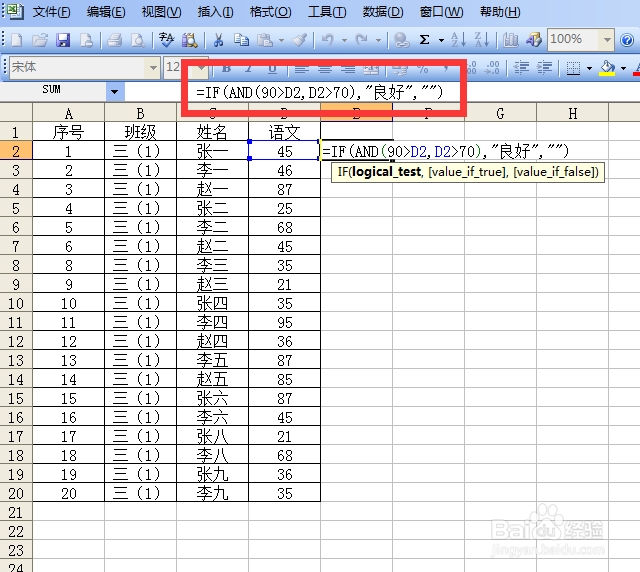Print the sheet using the printer icon
Screen dimensions: 640x572
pyautogui.click(x=115, y=40)
